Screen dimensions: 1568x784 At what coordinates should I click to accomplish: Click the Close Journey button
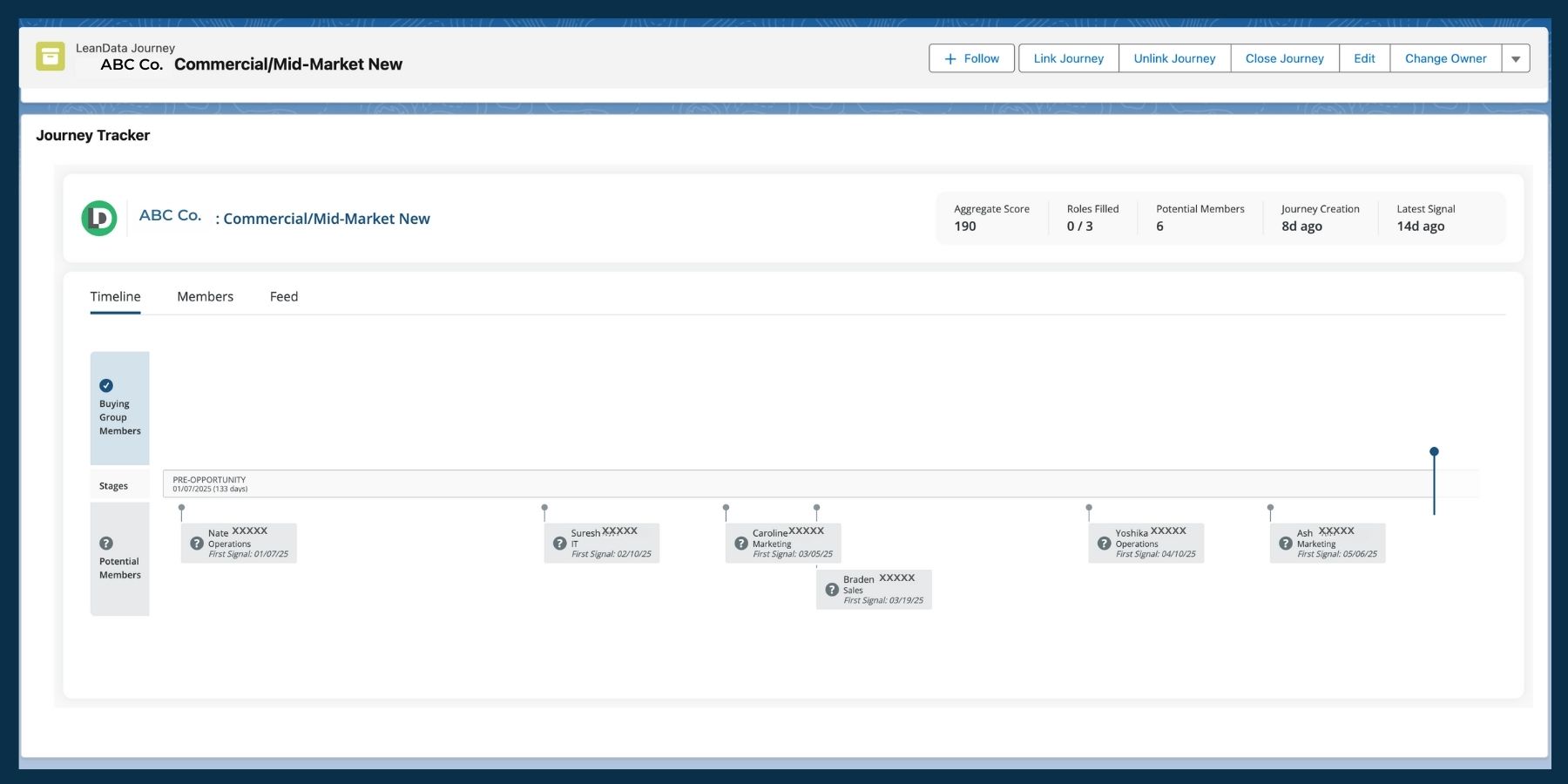click(1284, 57)
